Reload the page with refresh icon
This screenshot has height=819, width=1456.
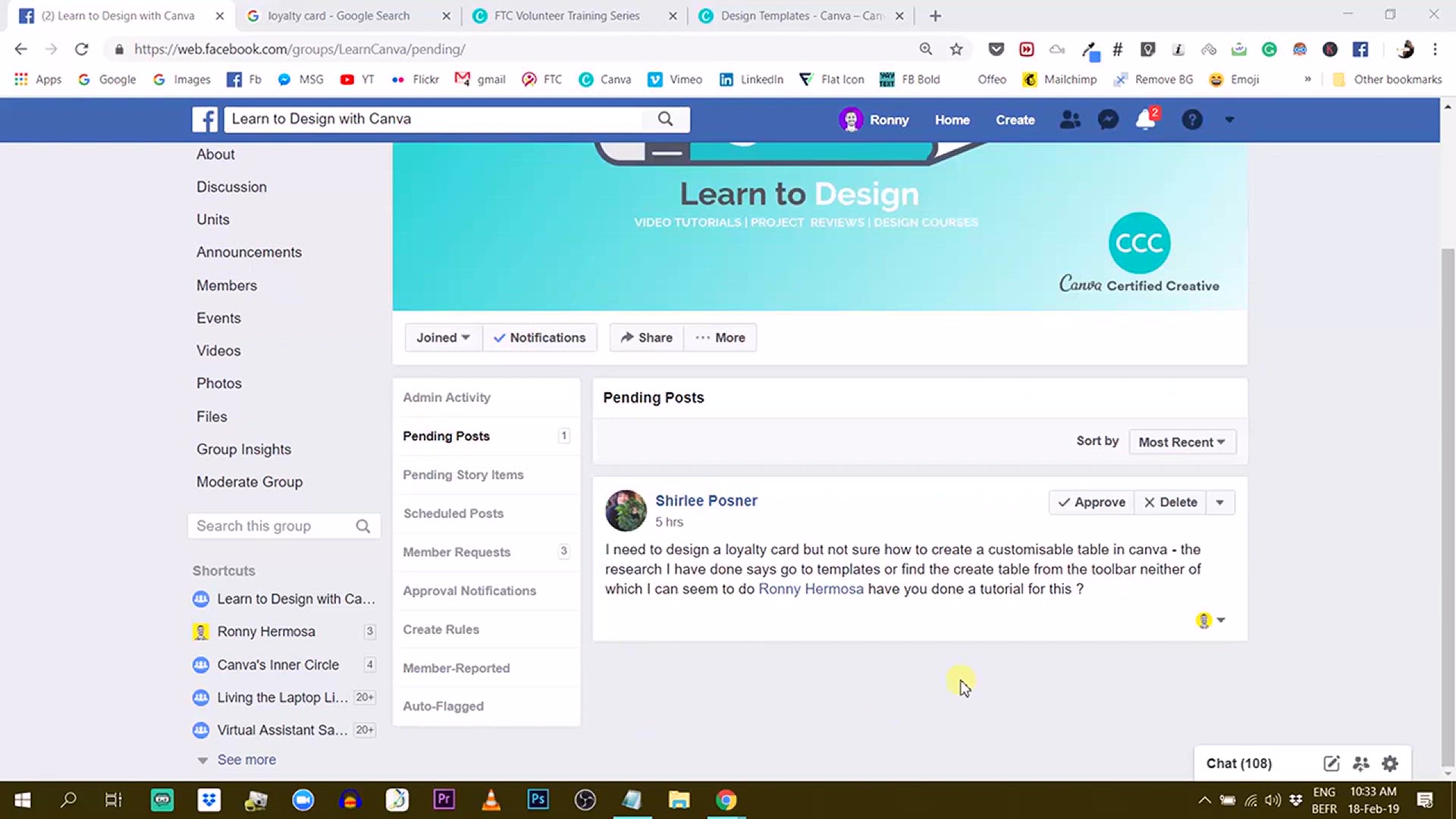coord(81,49)
